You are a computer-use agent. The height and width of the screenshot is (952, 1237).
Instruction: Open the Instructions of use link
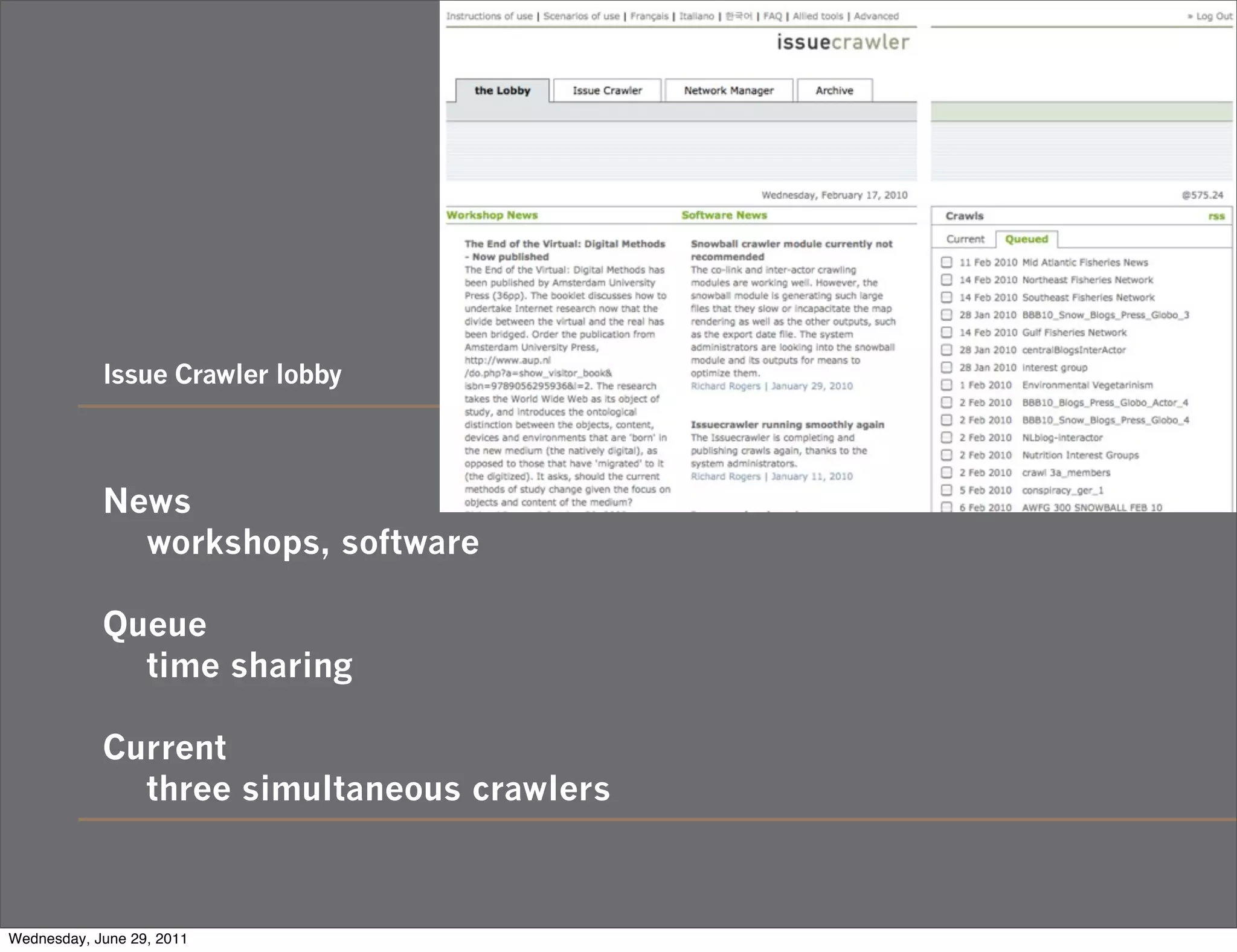tap(489, 16)
